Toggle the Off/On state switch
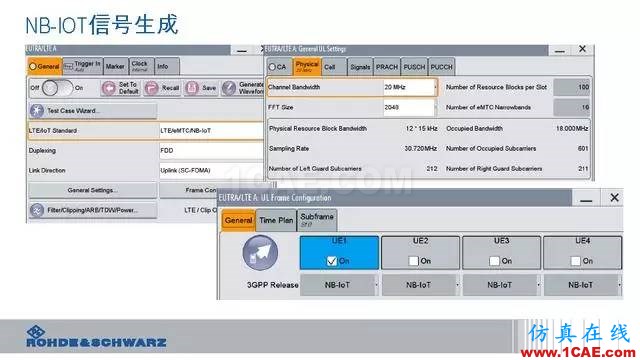The width and height of the screenshot is (640, 360). [x=57, y=88]
